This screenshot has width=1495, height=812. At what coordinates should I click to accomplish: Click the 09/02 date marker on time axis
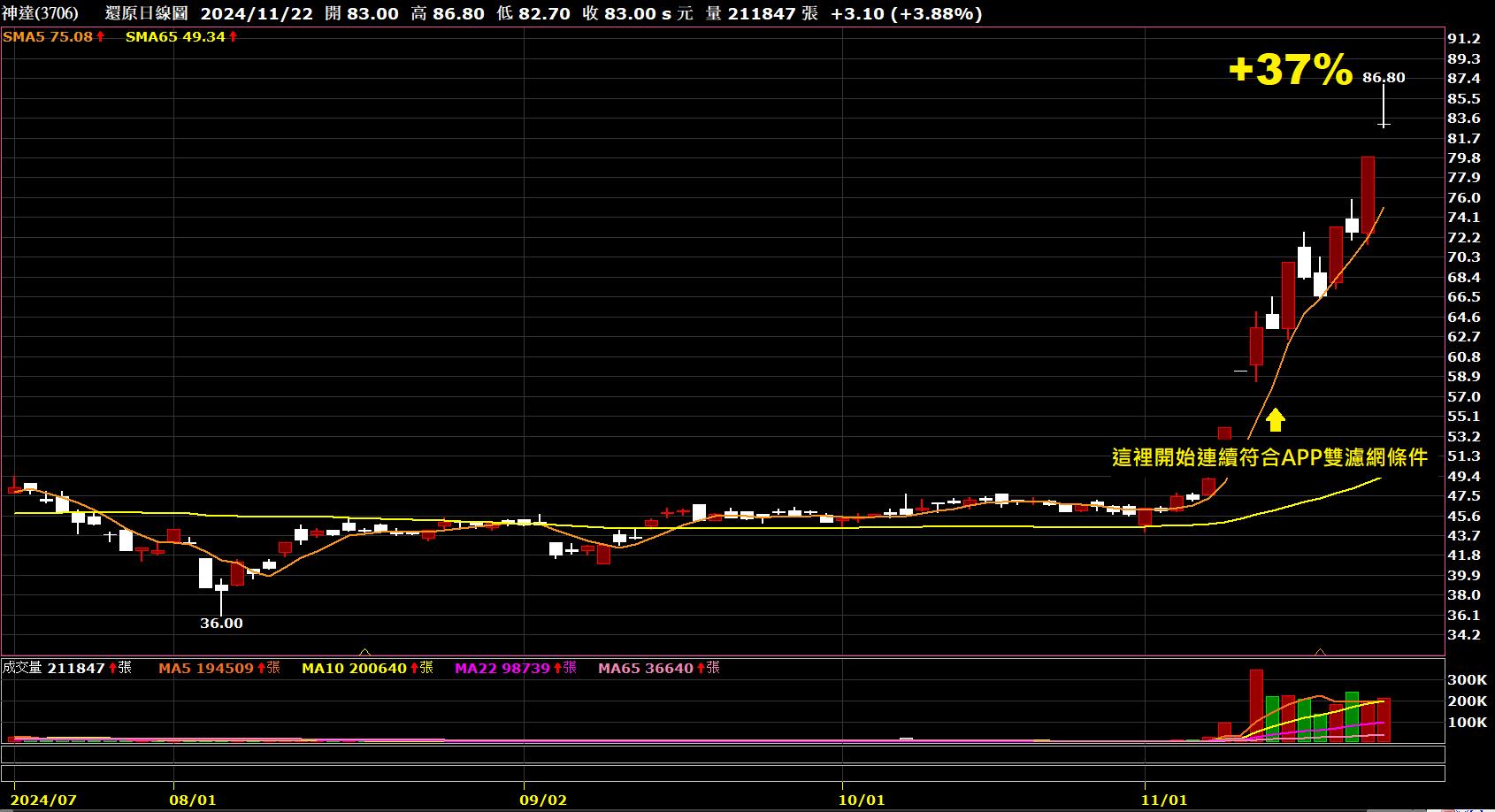[544, 800]
